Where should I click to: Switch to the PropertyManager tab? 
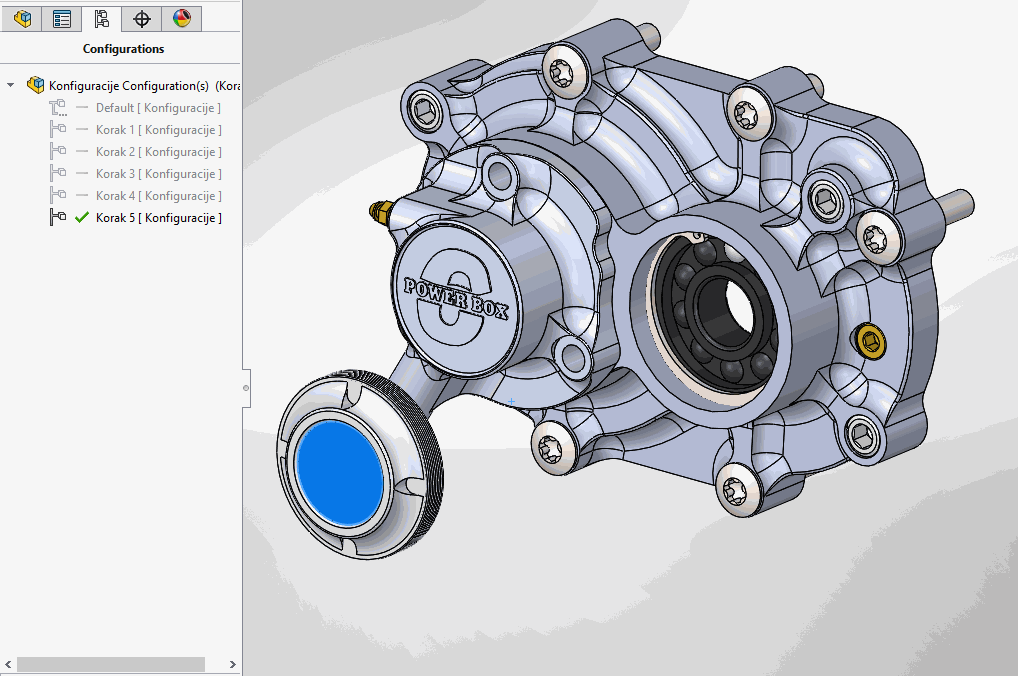[62, 18]
